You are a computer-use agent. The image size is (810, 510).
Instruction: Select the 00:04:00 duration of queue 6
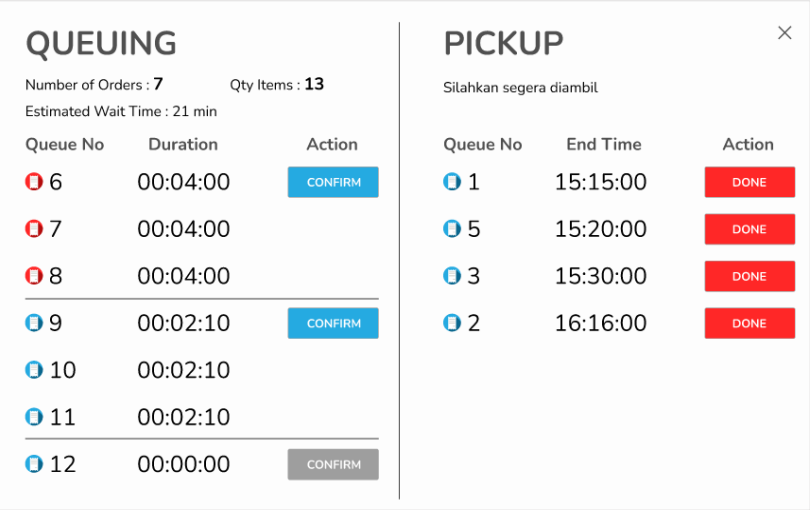pyautogui.click(x=183, y=182)
